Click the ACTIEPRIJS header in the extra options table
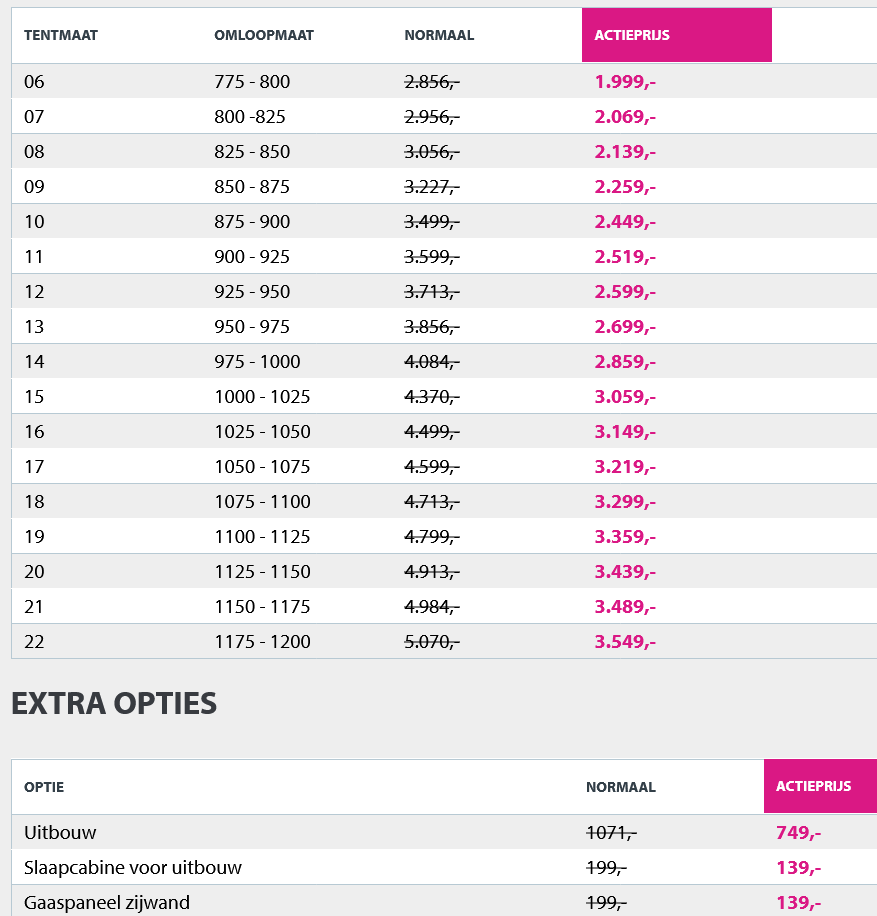The width and height of the screenshot is (877, 916). pyautogui.click(x=813, y=786)
